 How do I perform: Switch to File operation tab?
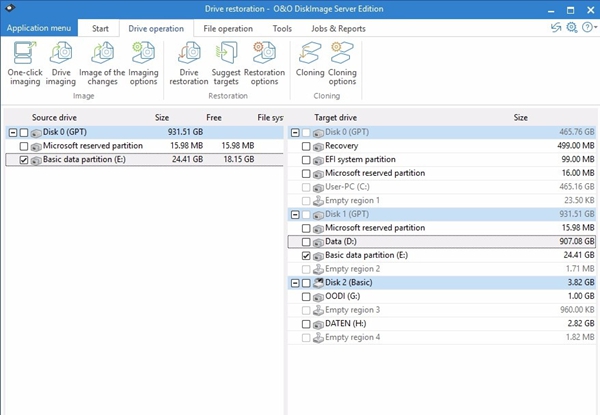(228, 29)
